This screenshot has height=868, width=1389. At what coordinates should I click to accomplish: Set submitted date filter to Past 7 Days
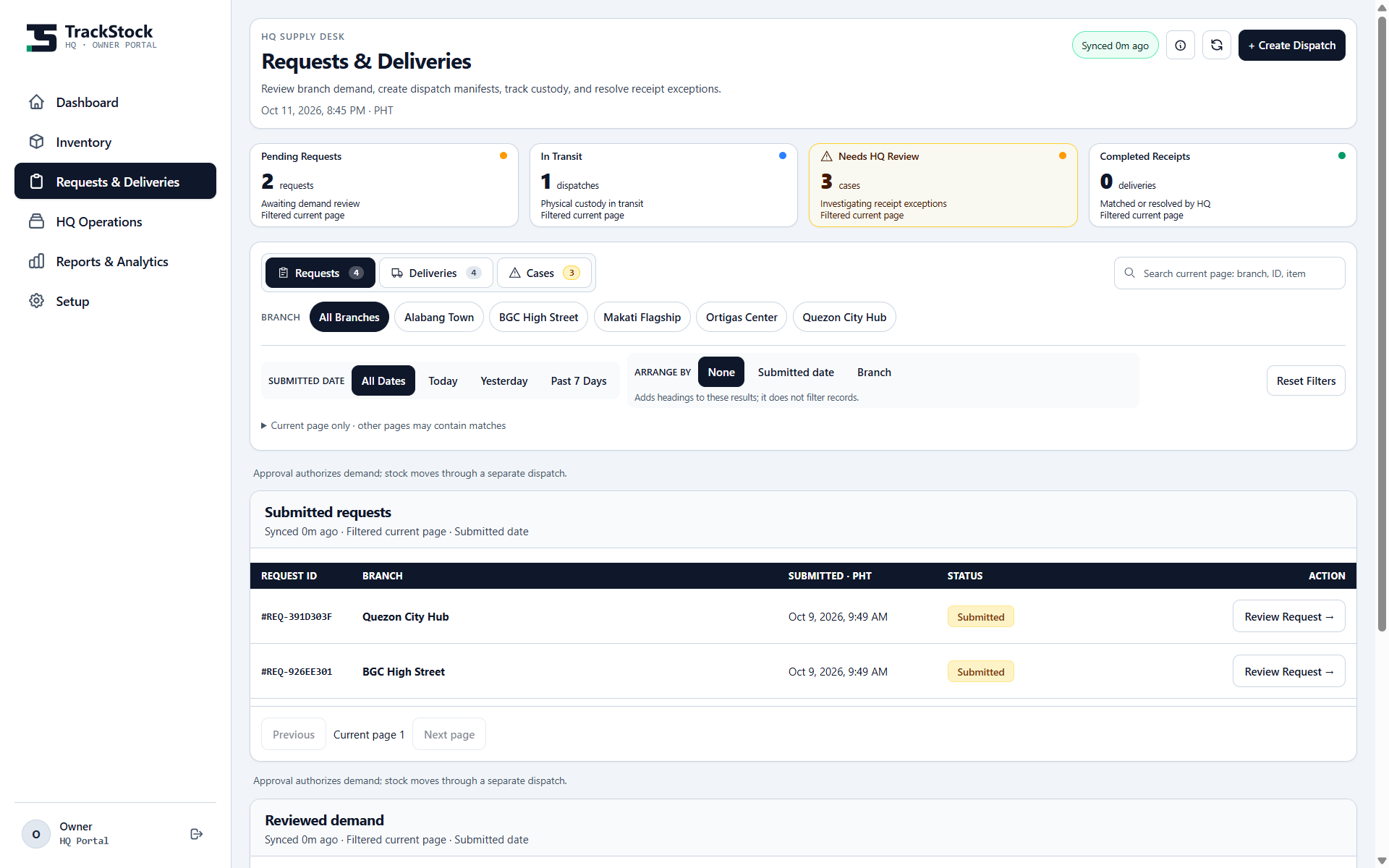click(579, 380)
